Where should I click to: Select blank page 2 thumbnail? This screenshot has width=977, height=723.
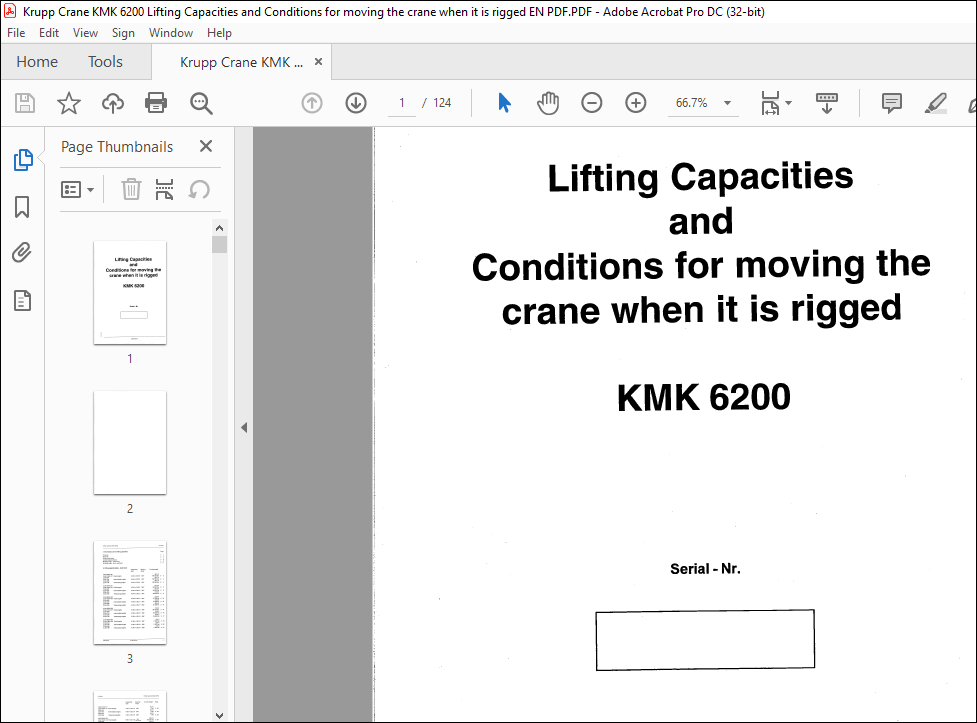tap(130, 443)
